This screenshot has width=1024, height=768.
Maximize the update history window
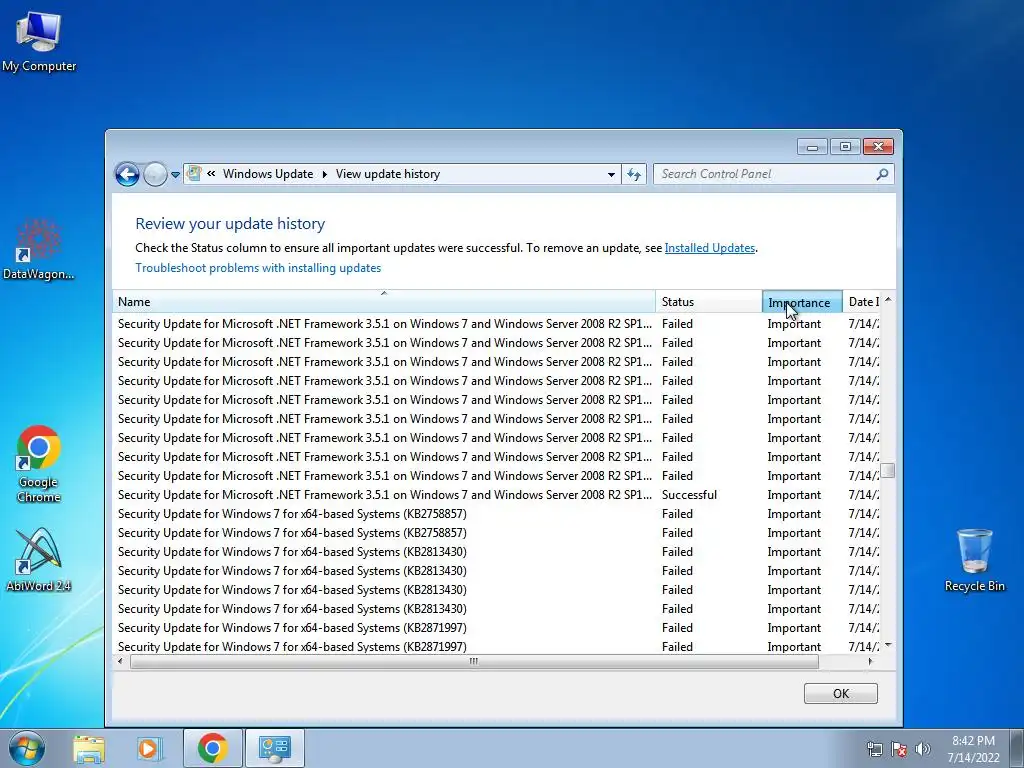[x=845, y=147]
